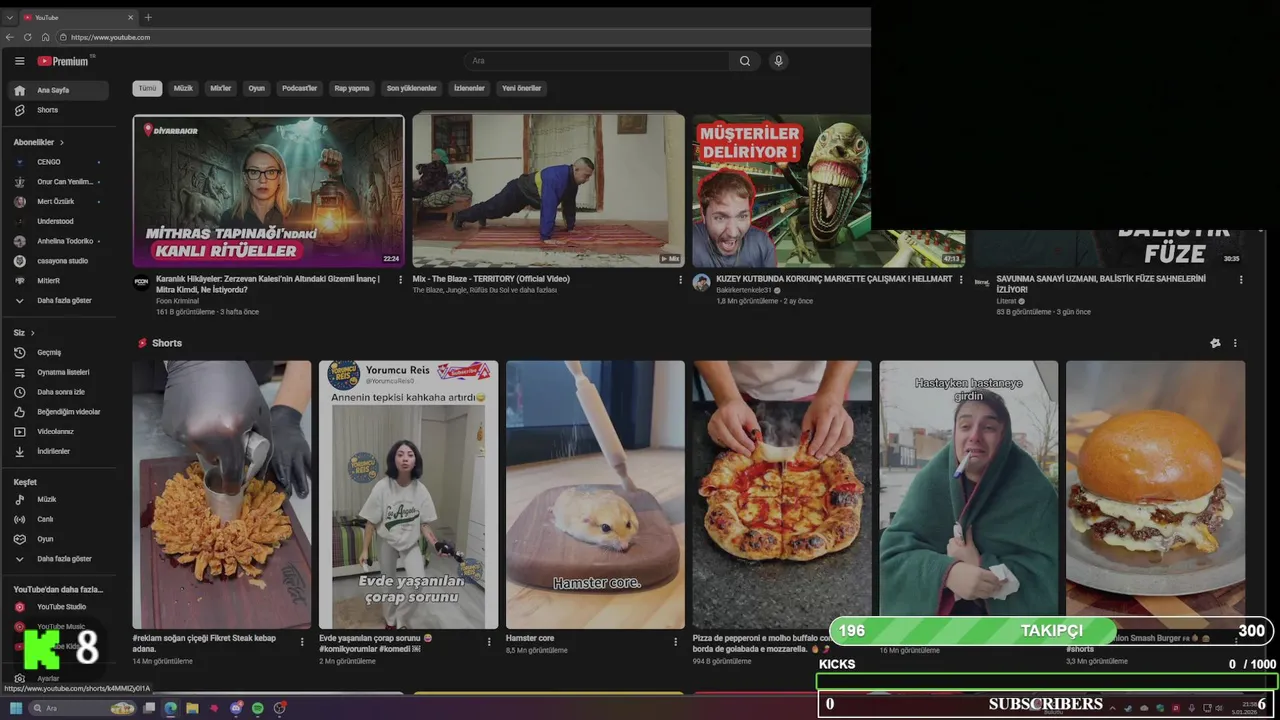This screenshot has width=1280, height=720.
Task: Click the browser address bar URL
Action: [x=110, y=37]
